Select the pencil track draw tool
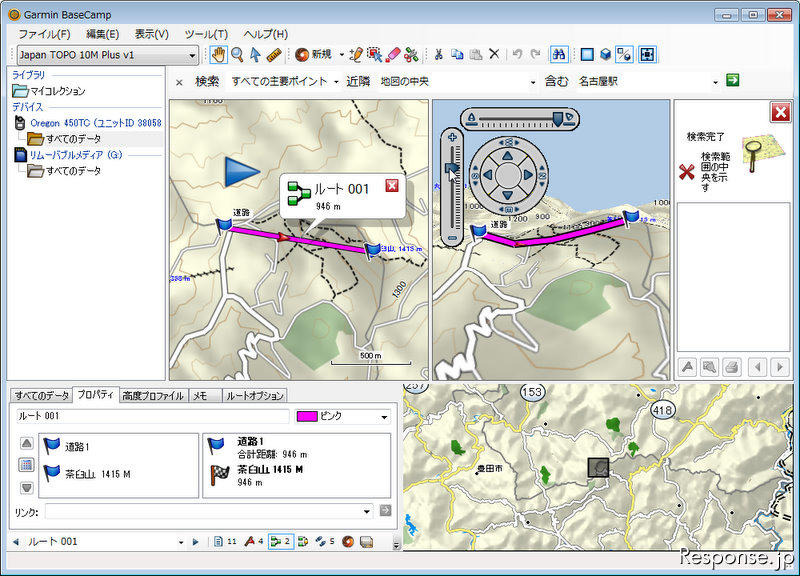800x576 pixels. (356, 54)
